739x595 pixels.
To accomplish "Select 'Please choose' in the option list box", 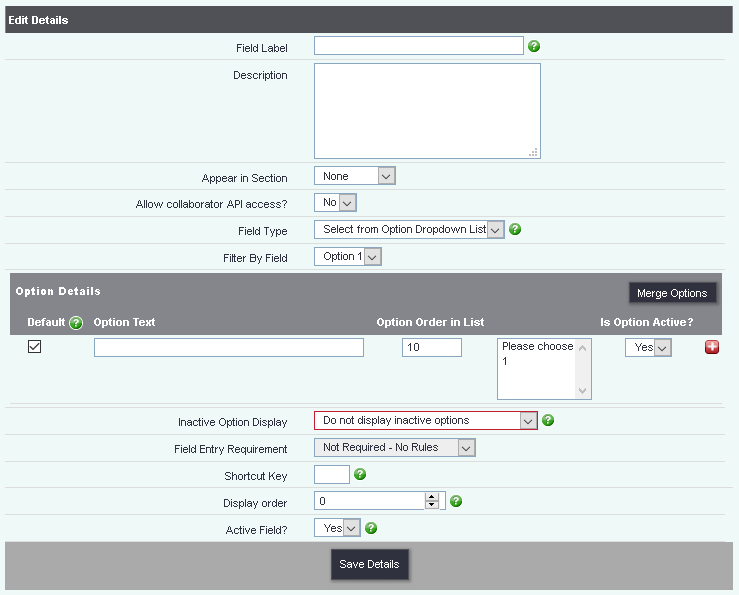I will click(537, 347).
